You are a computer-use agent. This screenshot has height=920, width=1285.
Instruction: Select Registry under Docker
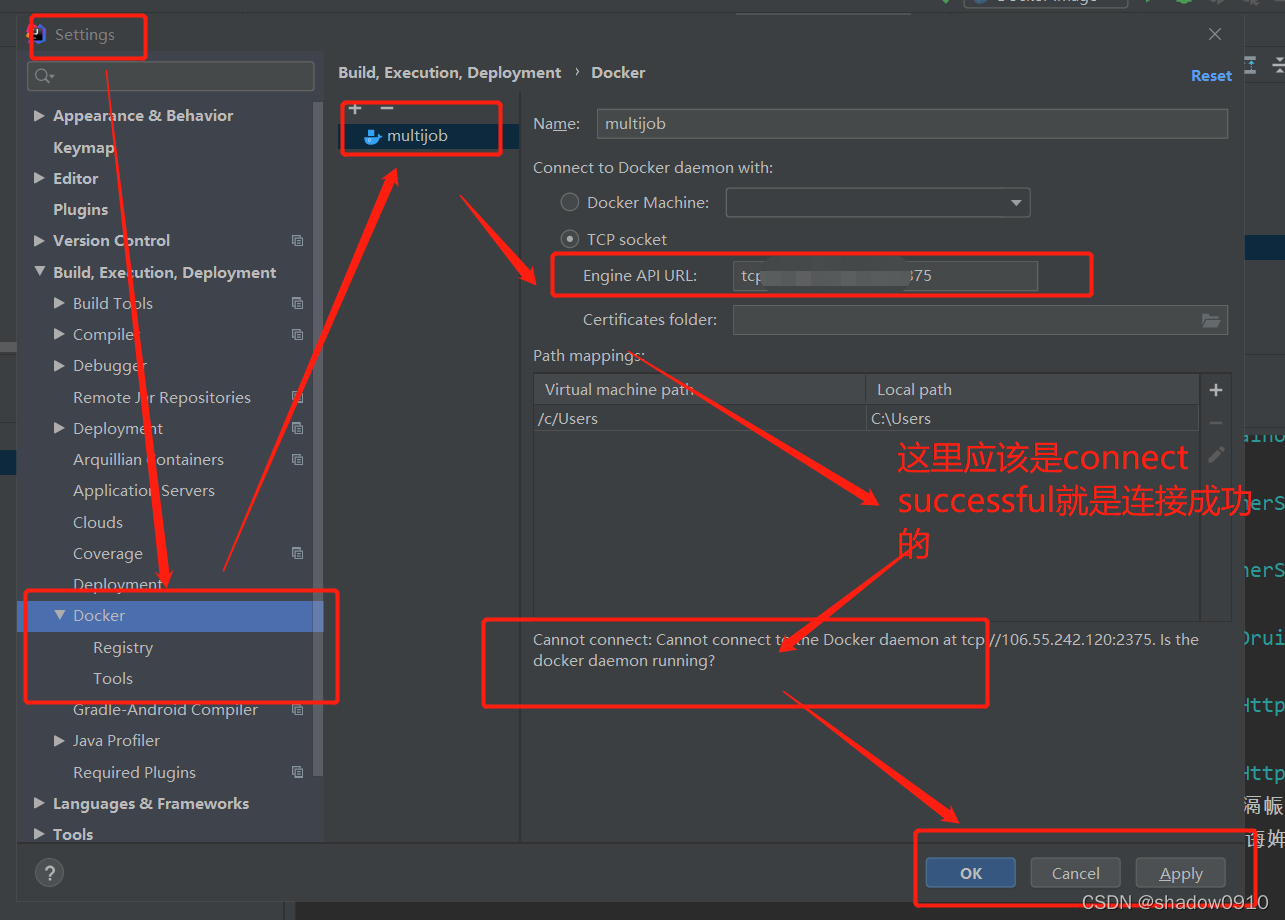point(123,648)
